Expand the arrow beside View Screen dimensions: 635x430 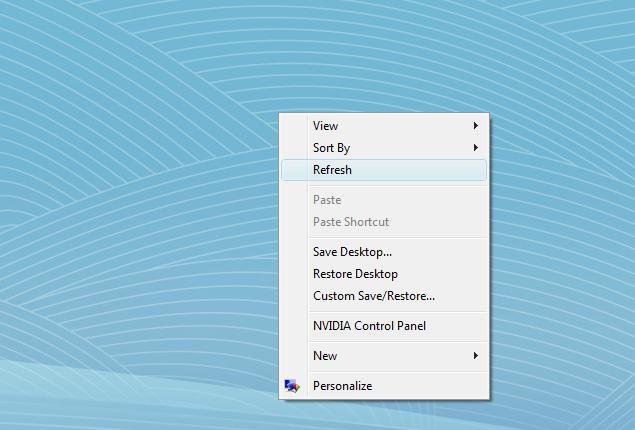click(476, 126)
